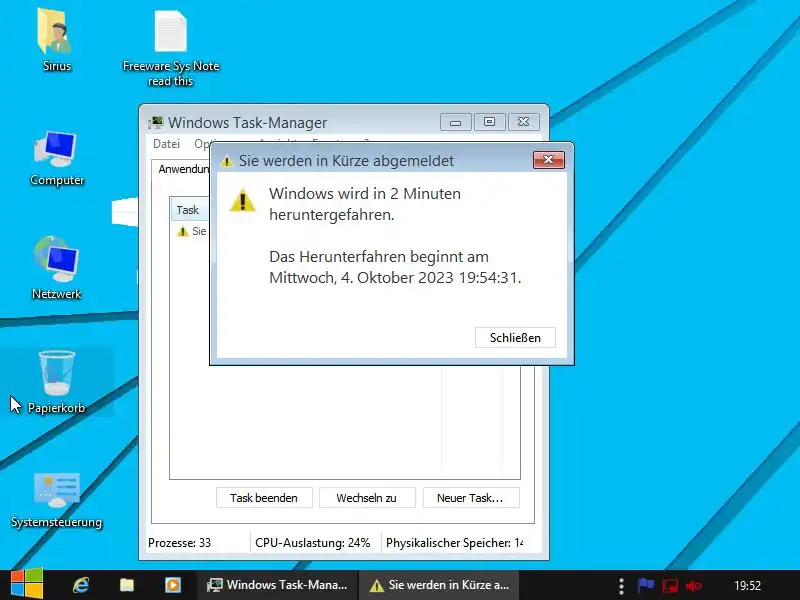Screen dimensions: 800x600
Task: Select the 'Sie' task row in list
Action: pos(192,231)
